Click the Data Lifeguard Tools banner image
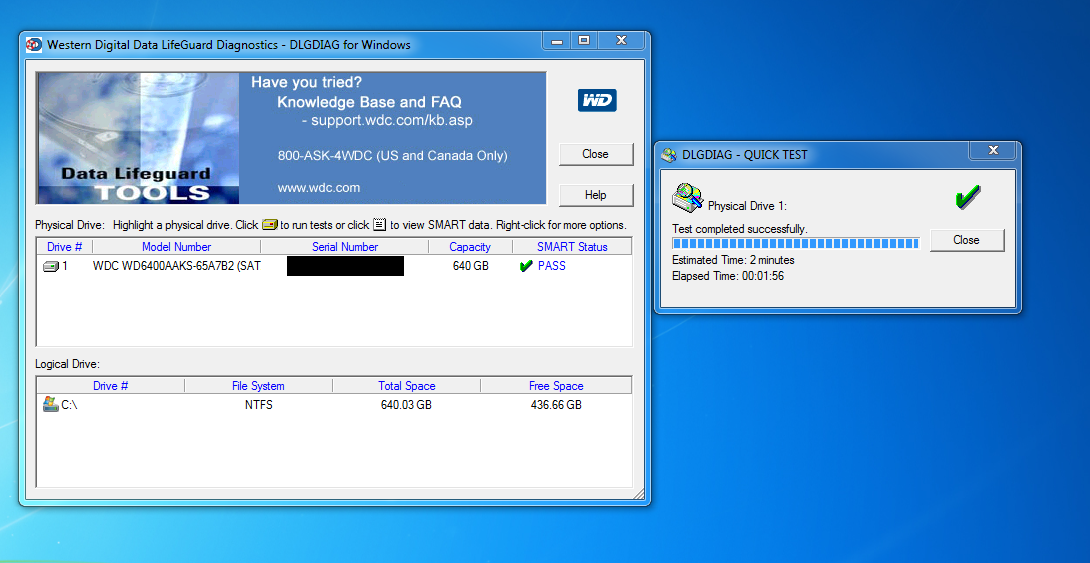This screenshot has width=1090, height=563. point(138,138)
